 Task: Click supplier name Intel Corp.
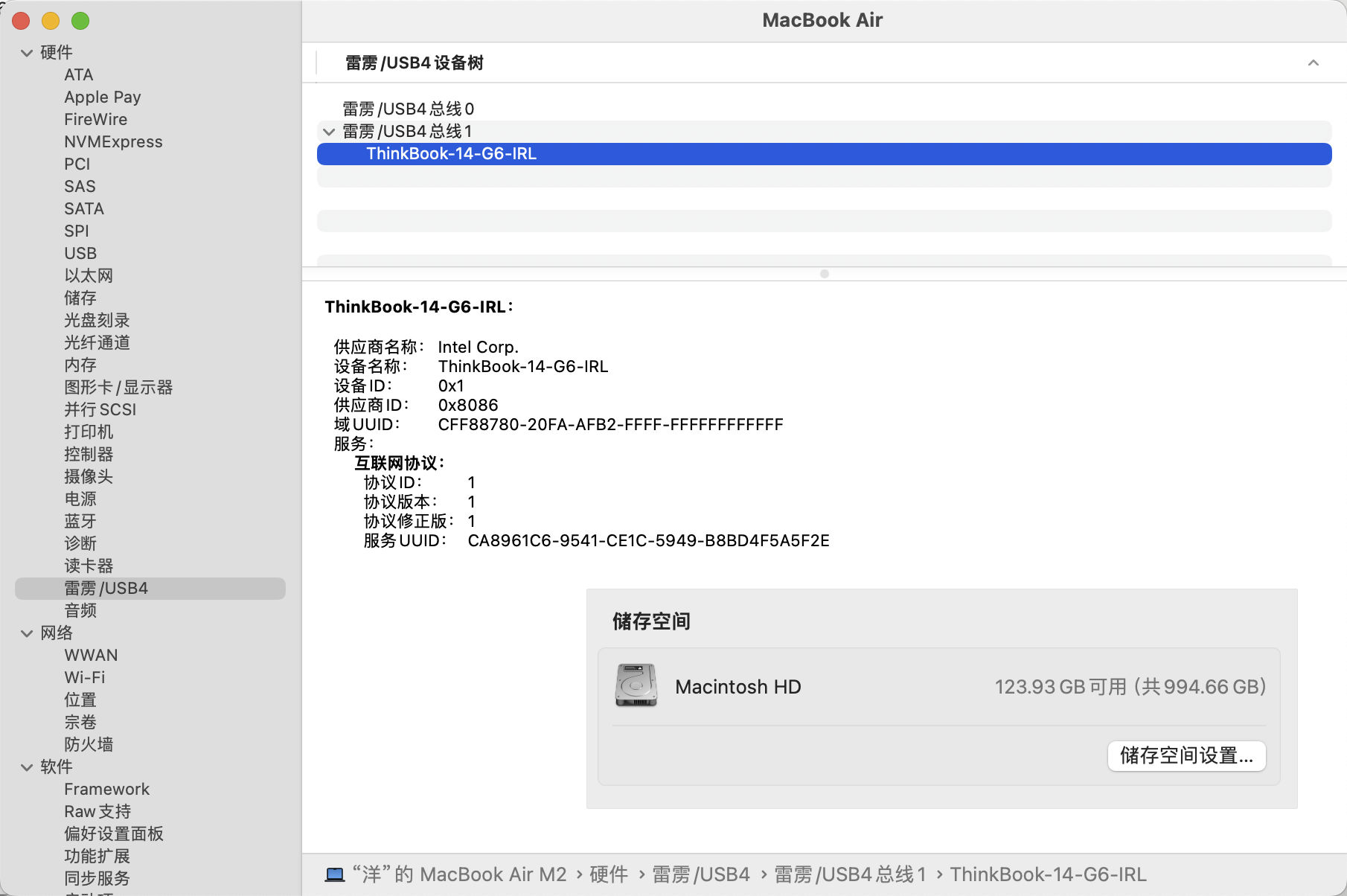tap(478, 348)
